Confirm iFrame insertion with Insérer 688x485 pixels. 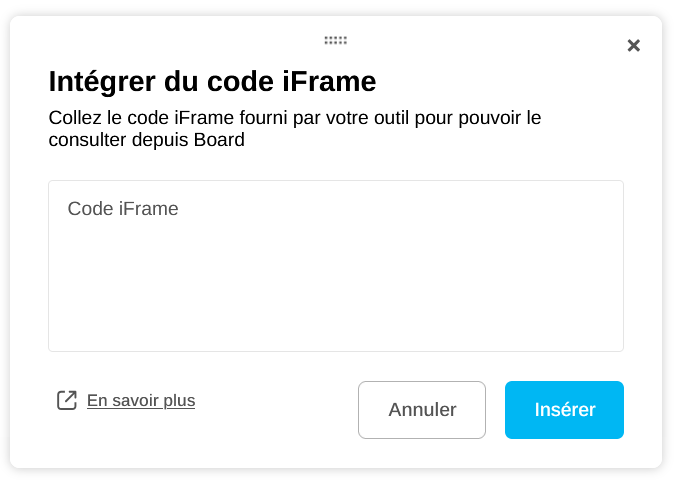(564, 410)
